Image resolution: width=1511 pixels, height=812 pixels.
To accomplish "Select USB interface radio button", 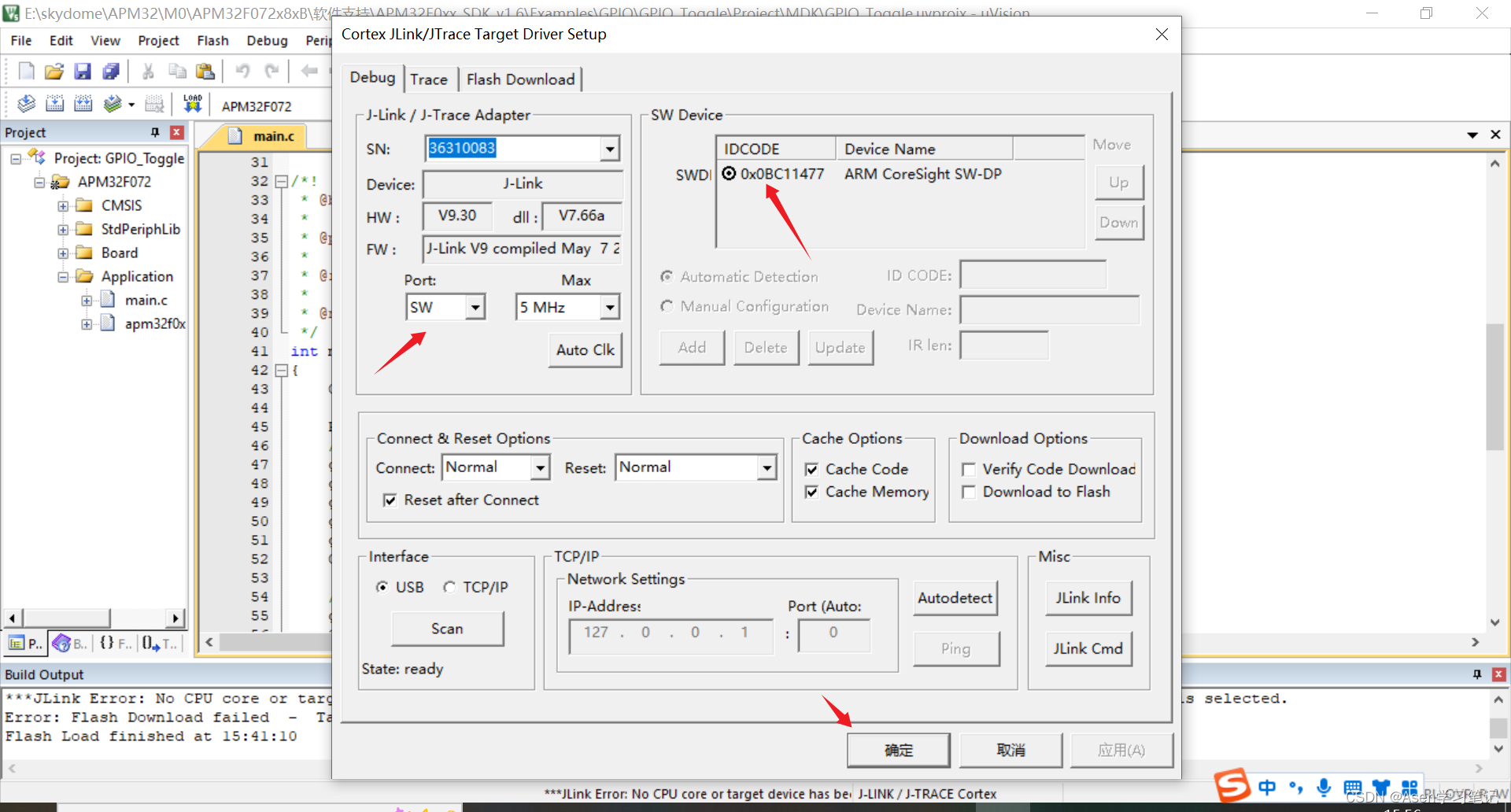I will (x=382, y=587).
